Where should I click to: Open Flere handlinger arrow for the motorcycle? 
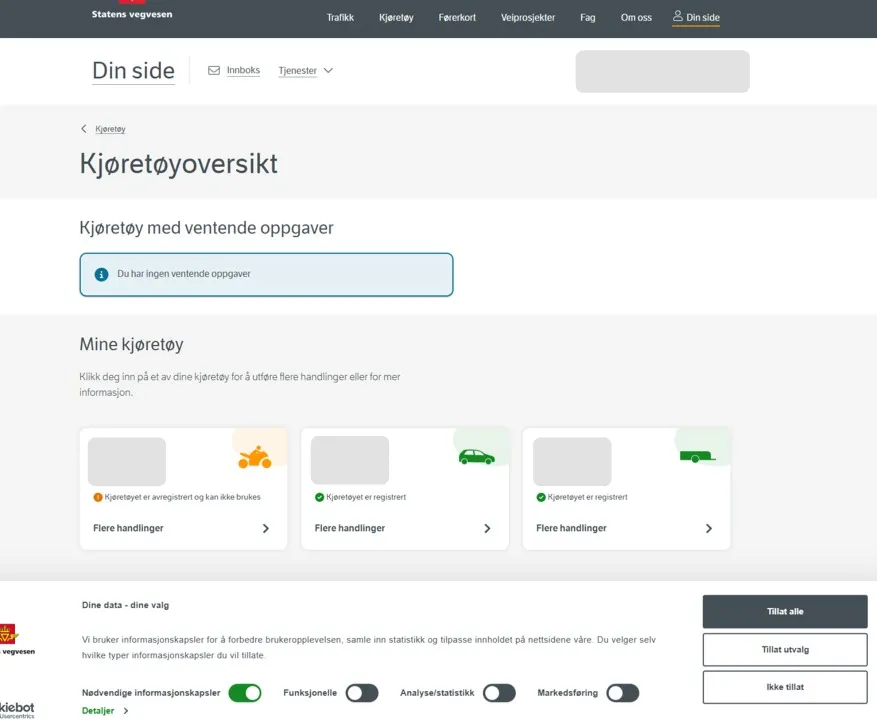pos(266,528)
